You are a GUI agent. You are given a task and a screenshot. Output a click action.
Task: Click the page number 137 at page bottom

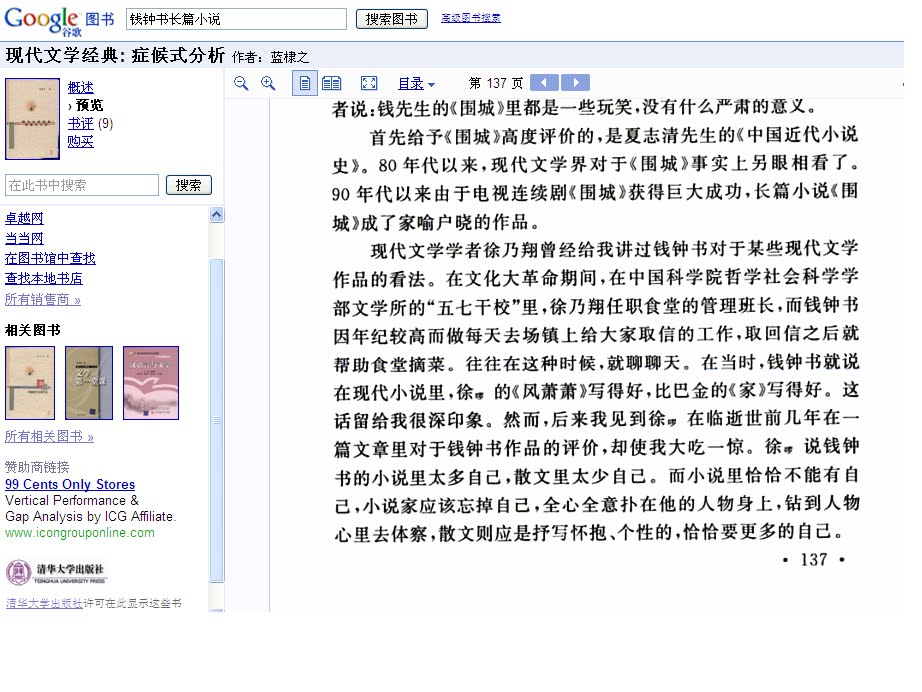pos(814,560)
